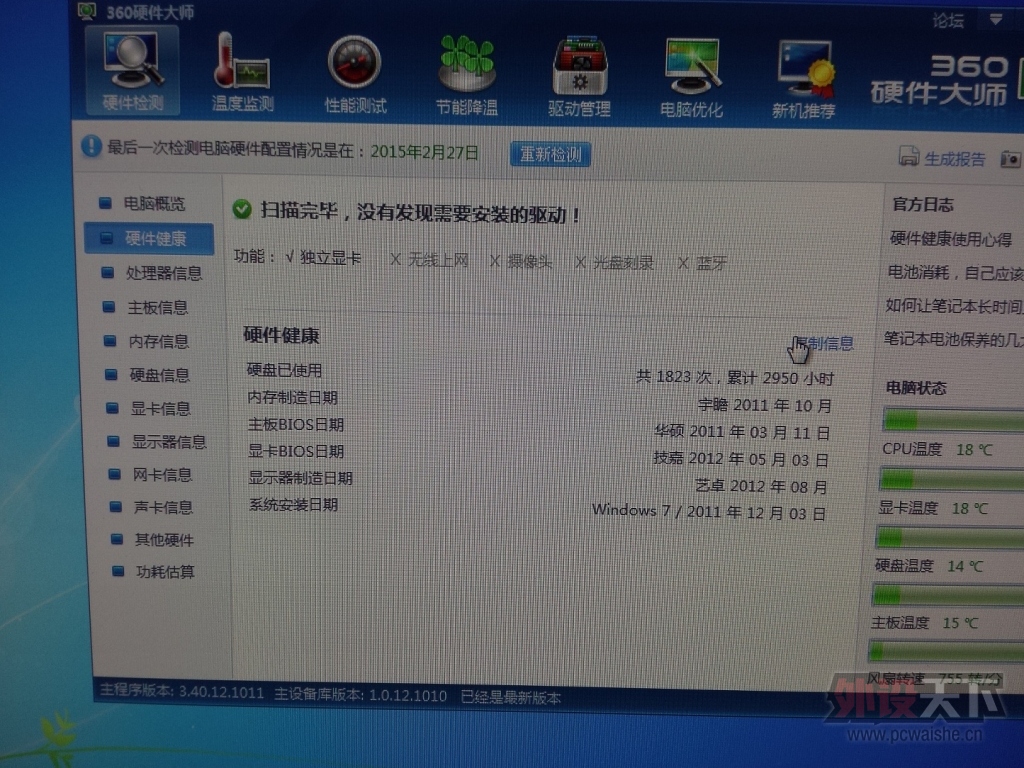
Task: Open the 硬件健康使用心得 log article
Action: 951,239
